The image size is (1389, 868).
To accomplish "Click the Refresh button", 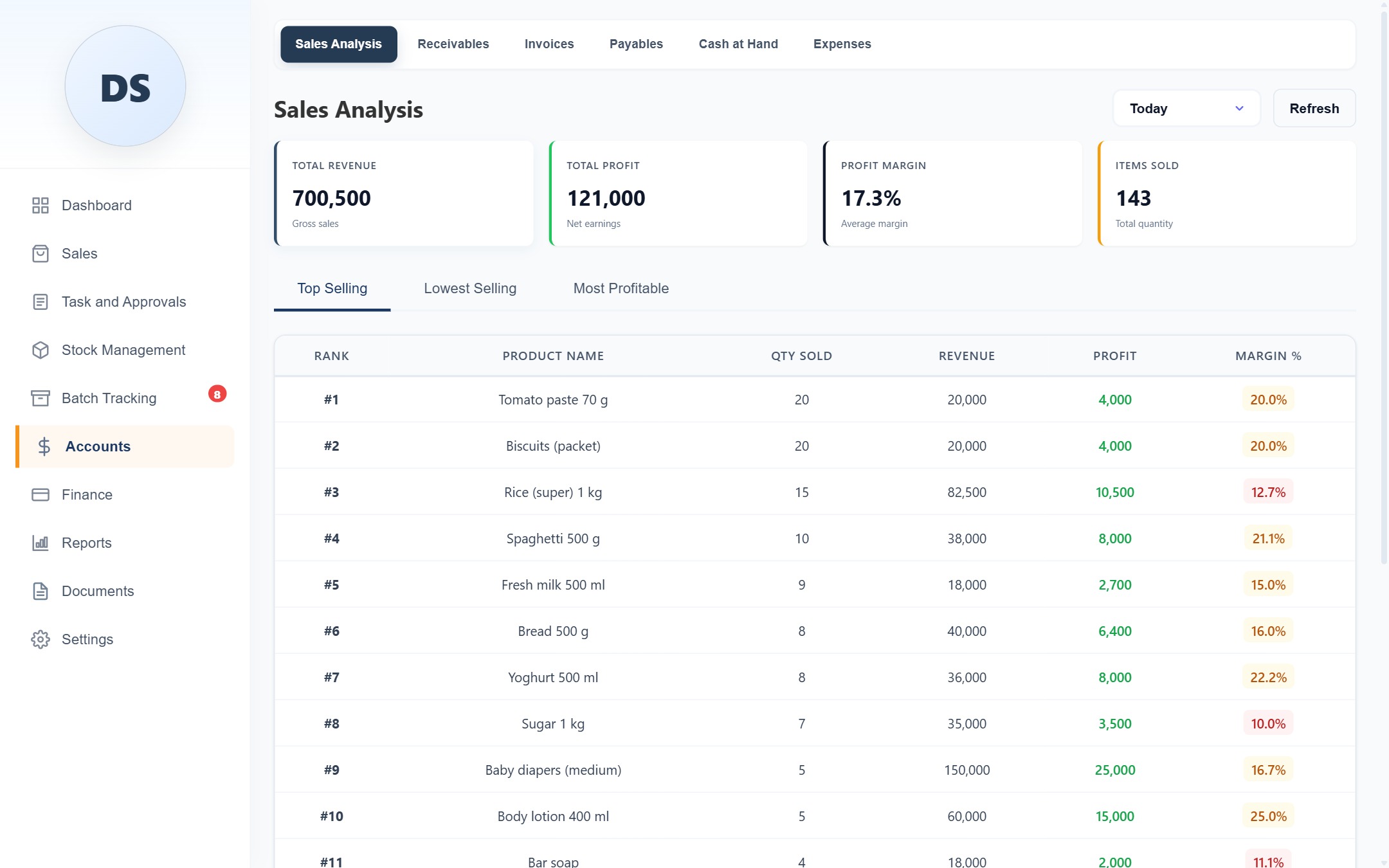I will pyautogui.click(x=1314, y=109).
